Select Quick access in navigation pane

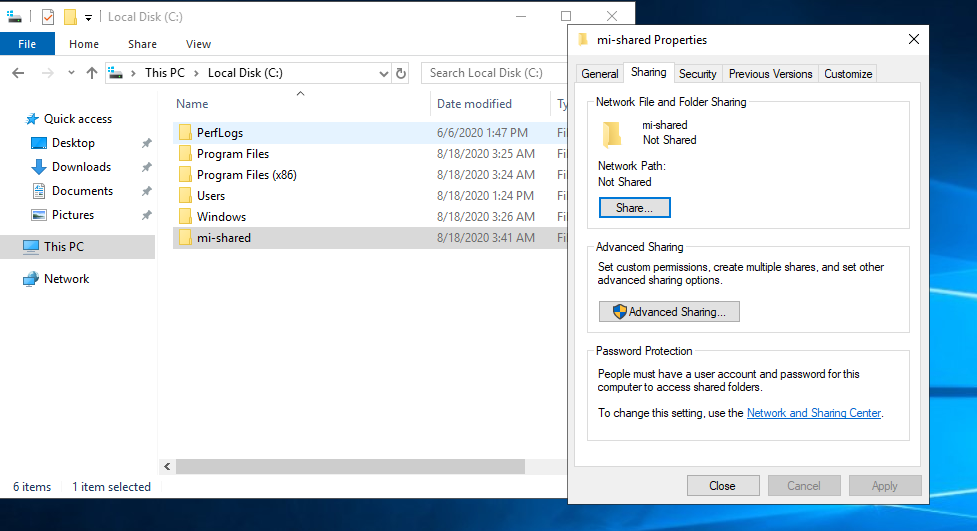point(78,118)
